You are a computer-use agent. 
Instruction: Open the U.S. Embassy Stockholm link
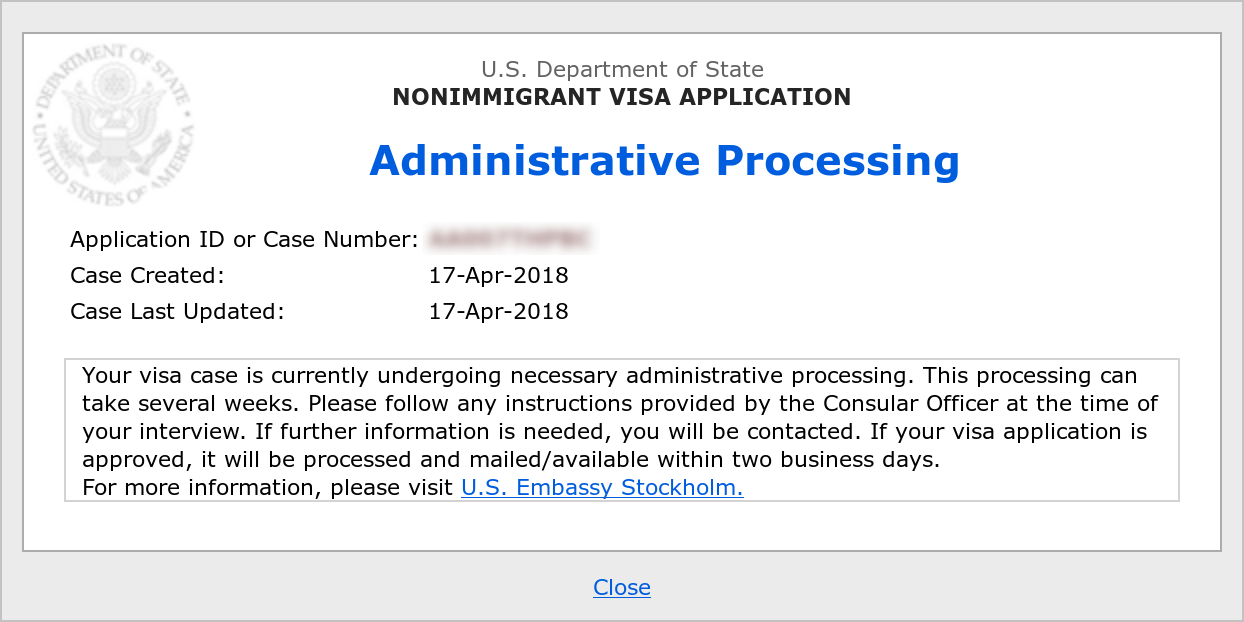601,488
